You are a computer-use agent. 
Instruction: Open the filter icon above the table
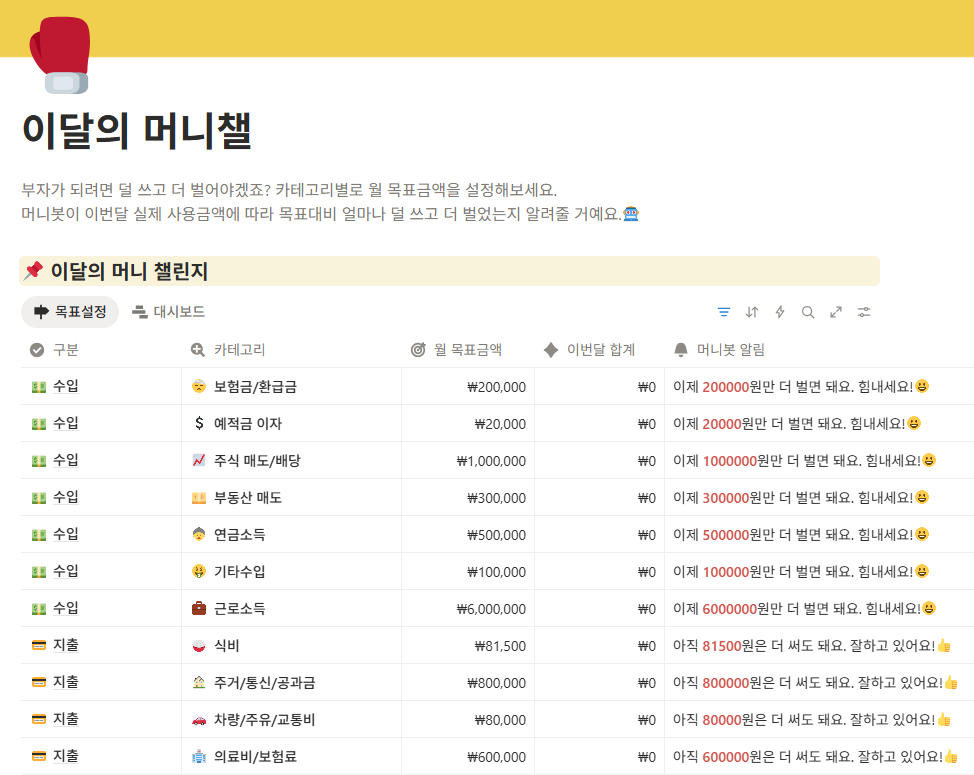pyautogui.click(x=723, y=312)
